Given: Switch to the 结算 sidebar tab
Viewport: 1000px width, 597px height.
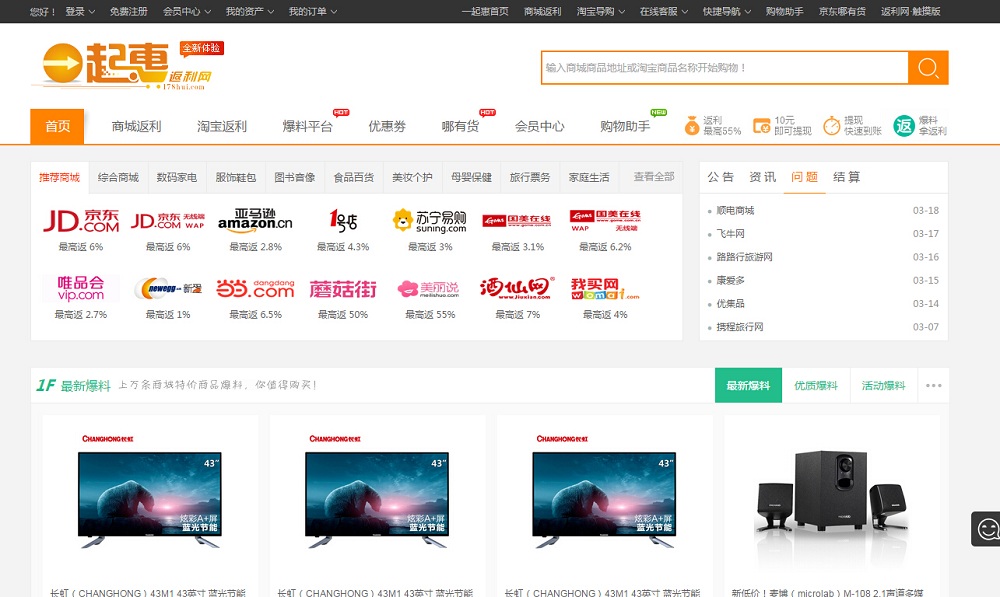Looking at the screenshot, I should point(847,177).
